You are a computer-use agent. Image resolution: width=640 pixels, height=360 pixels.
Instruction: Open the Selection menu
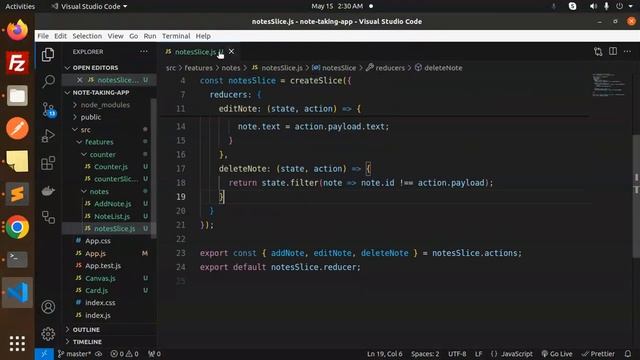87,36
